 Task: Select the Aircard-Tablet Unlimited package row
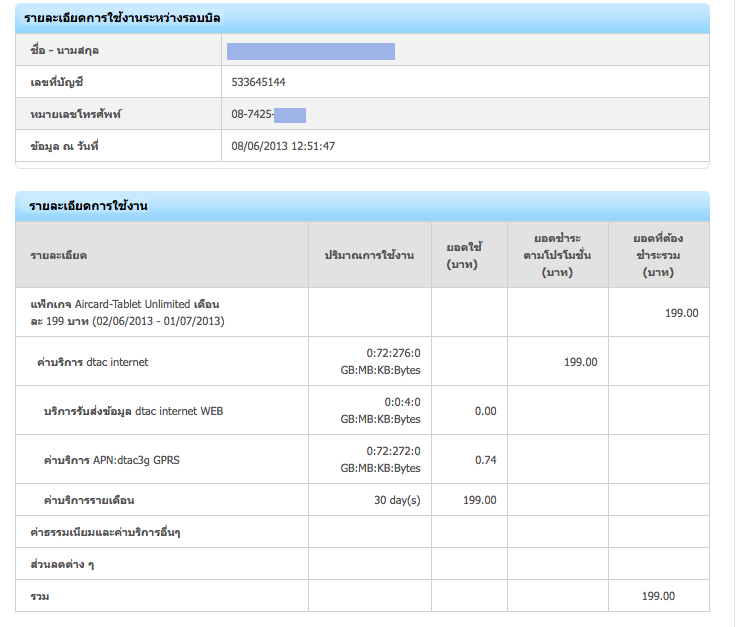(125, 312)
